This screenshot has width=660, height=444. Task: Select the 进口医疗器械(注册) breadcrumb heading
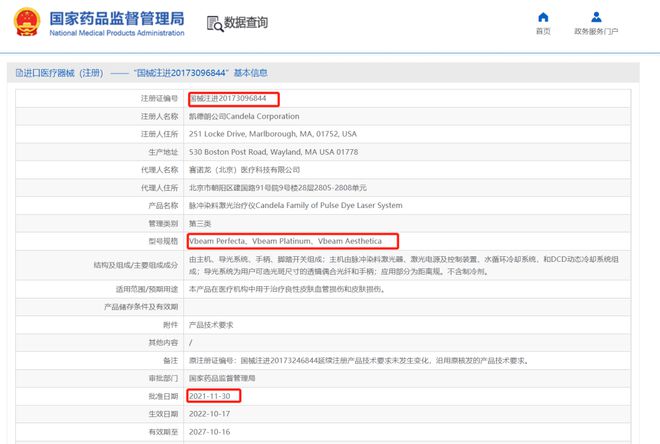(59, 73)
